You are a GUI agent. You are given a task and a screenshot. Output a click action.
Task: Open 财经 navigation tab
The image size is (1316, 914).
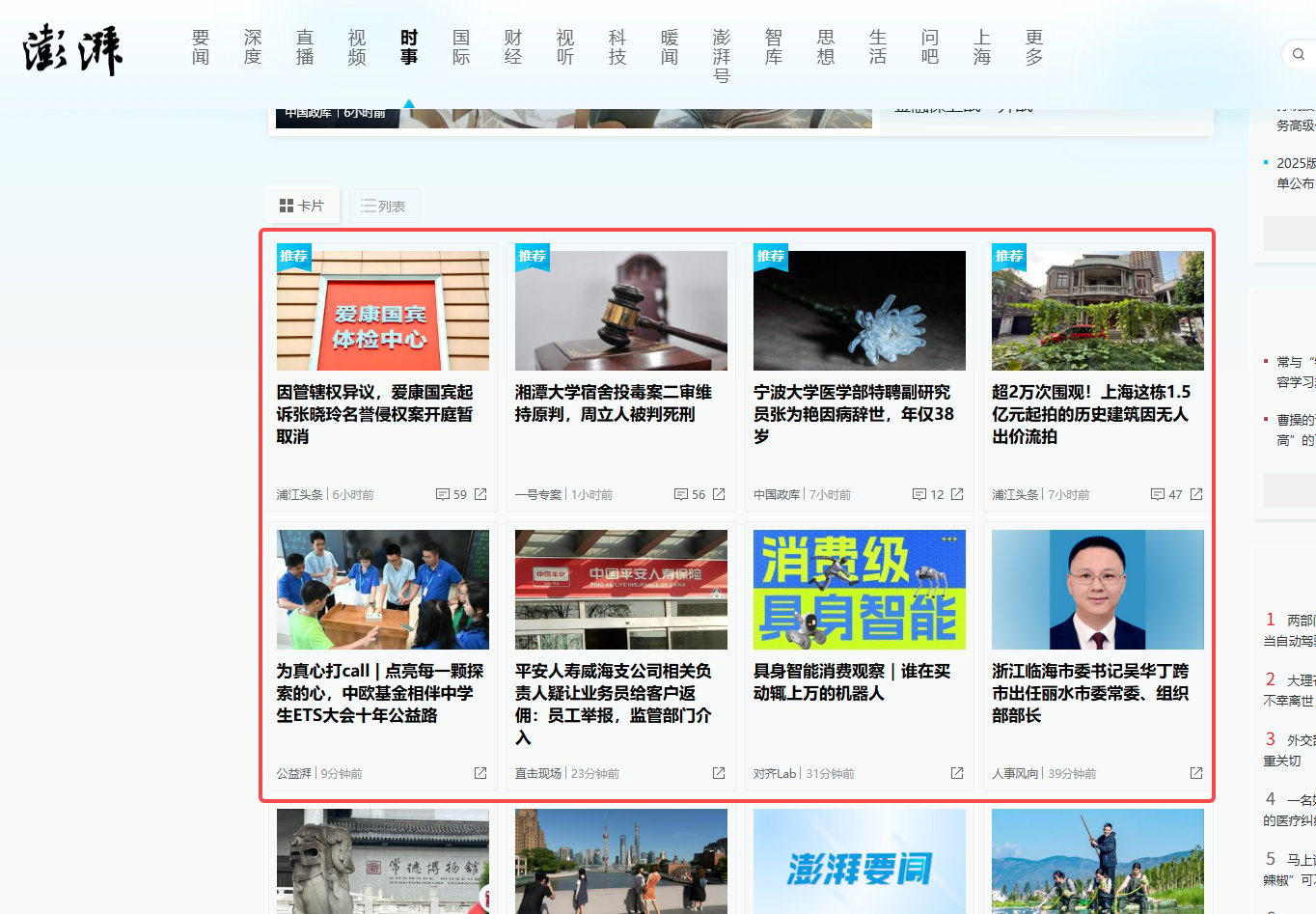[x=513, y=47]
